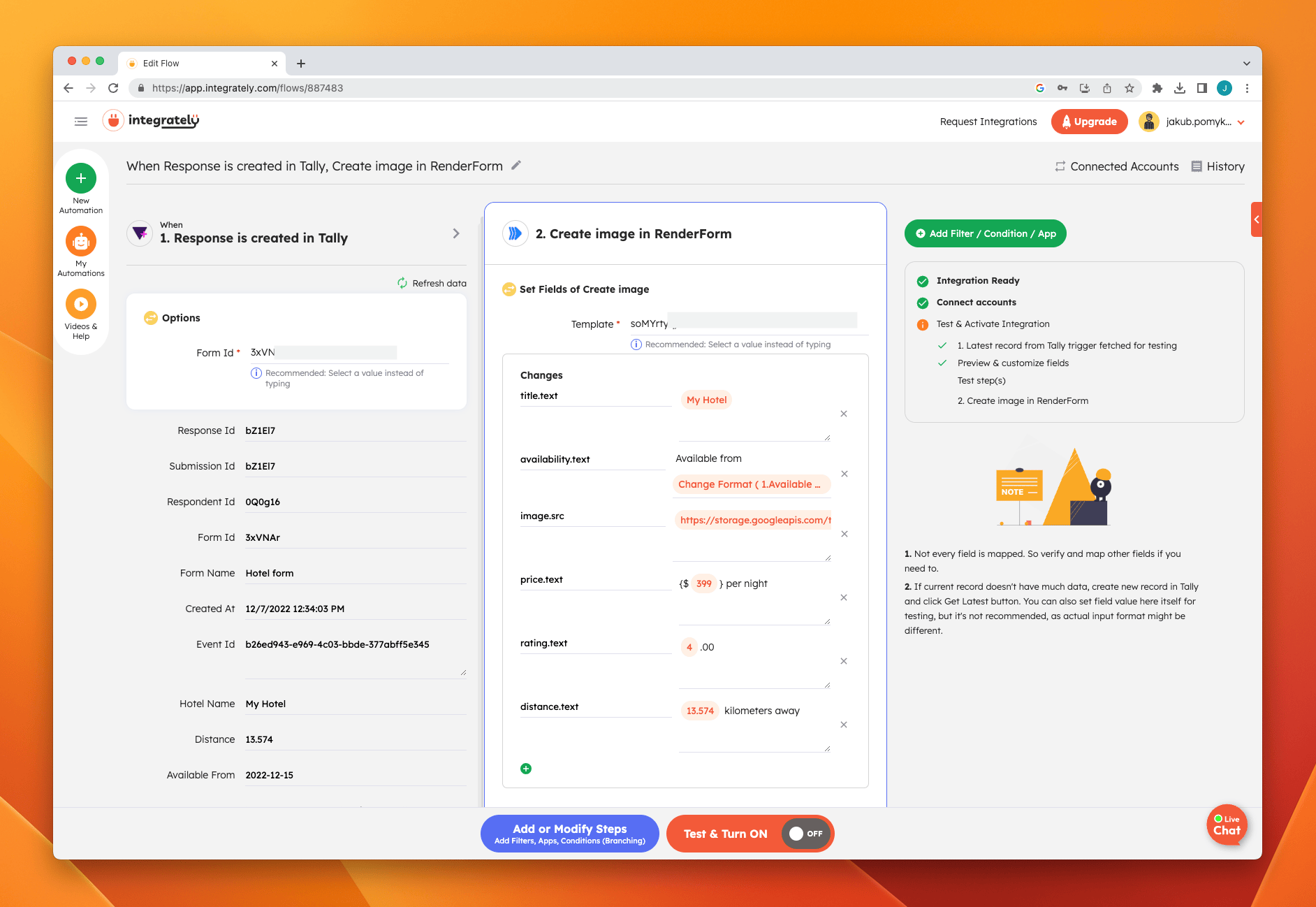The image size is (1316, 907).
Task: Open the History view
Action: (x=1218, y=166)
